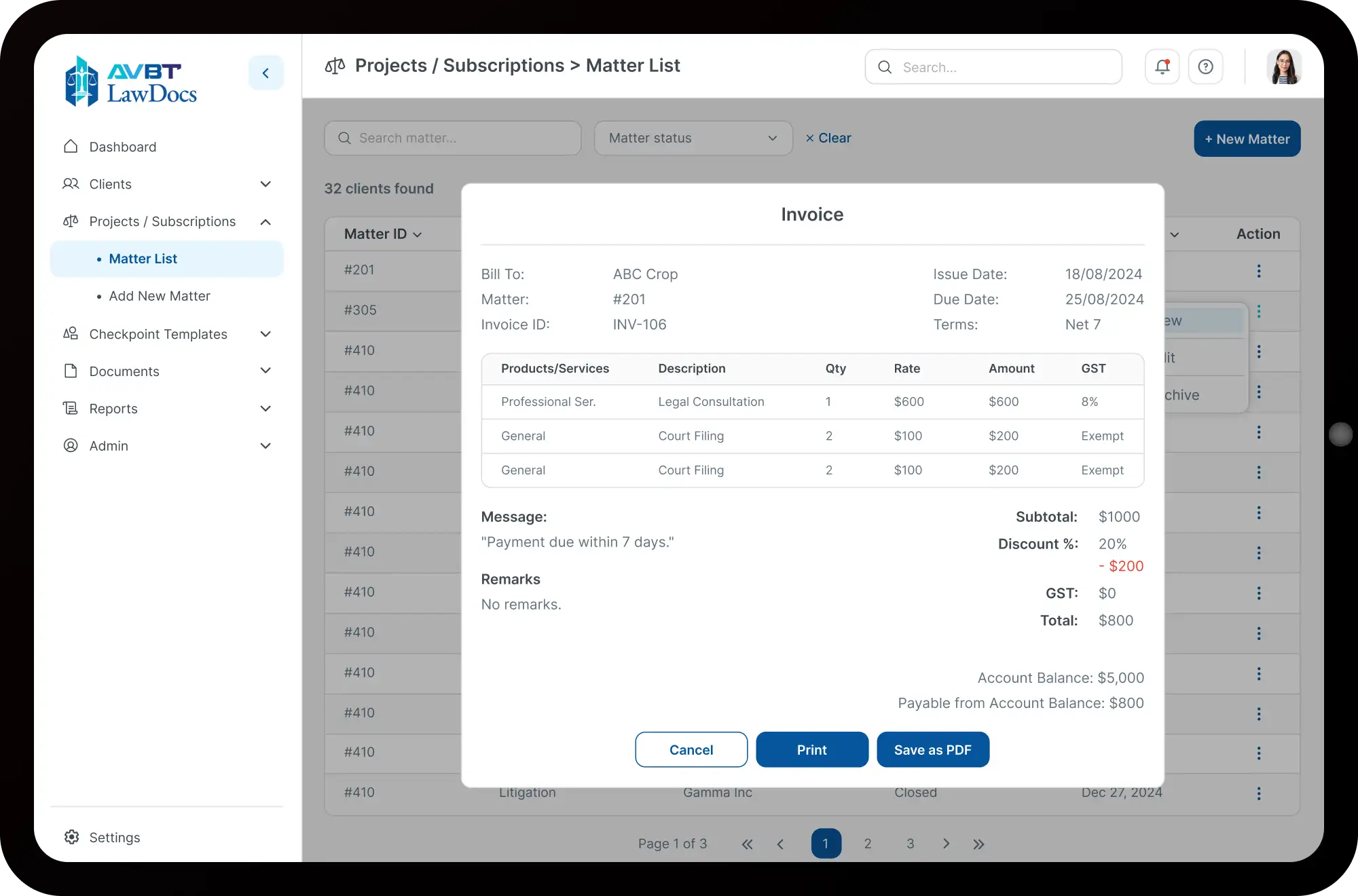Focus the Search matter field
1358x896 pixels.
pyautogui.click(x=453, y=138)
